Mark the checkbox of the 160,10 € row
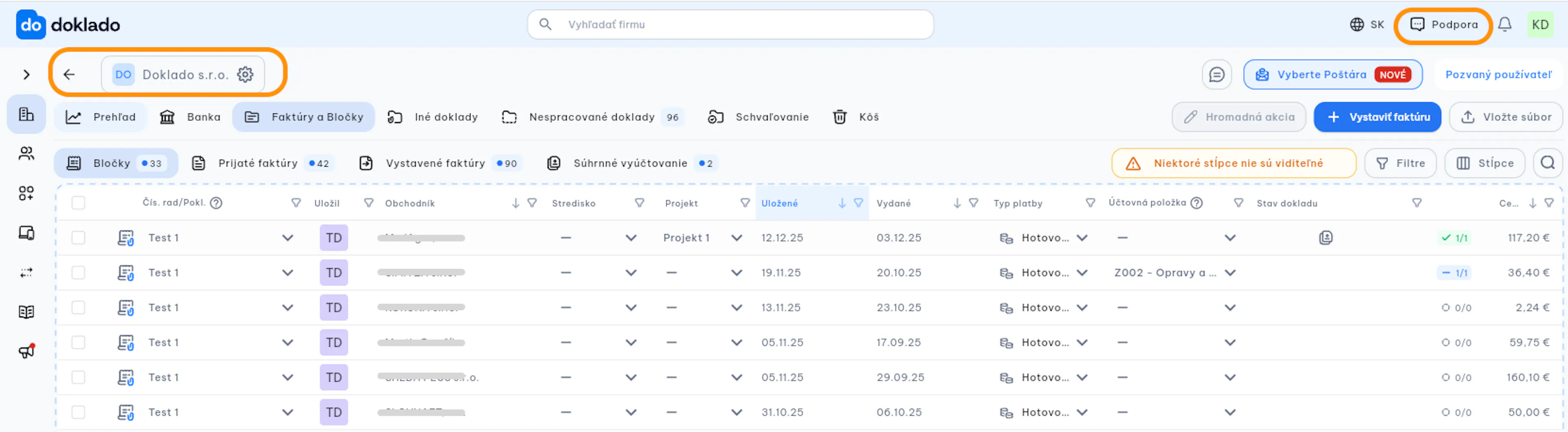This screenshot has width=1568, height=432. pyautogui.click(x=78, y=377)
